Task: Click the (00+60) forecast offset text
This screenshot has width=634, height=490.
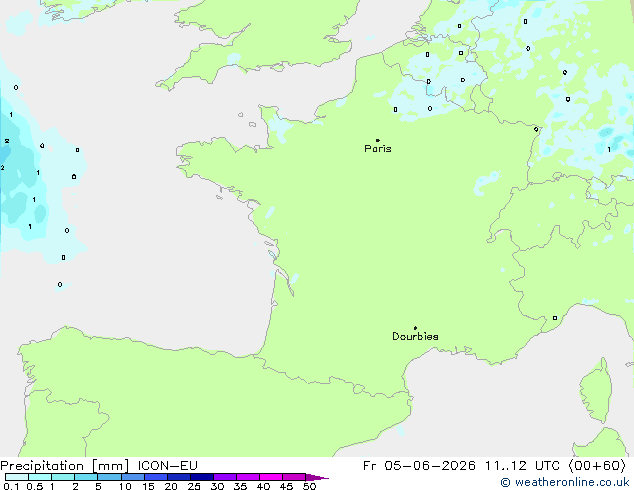Action: coord(597,466)
